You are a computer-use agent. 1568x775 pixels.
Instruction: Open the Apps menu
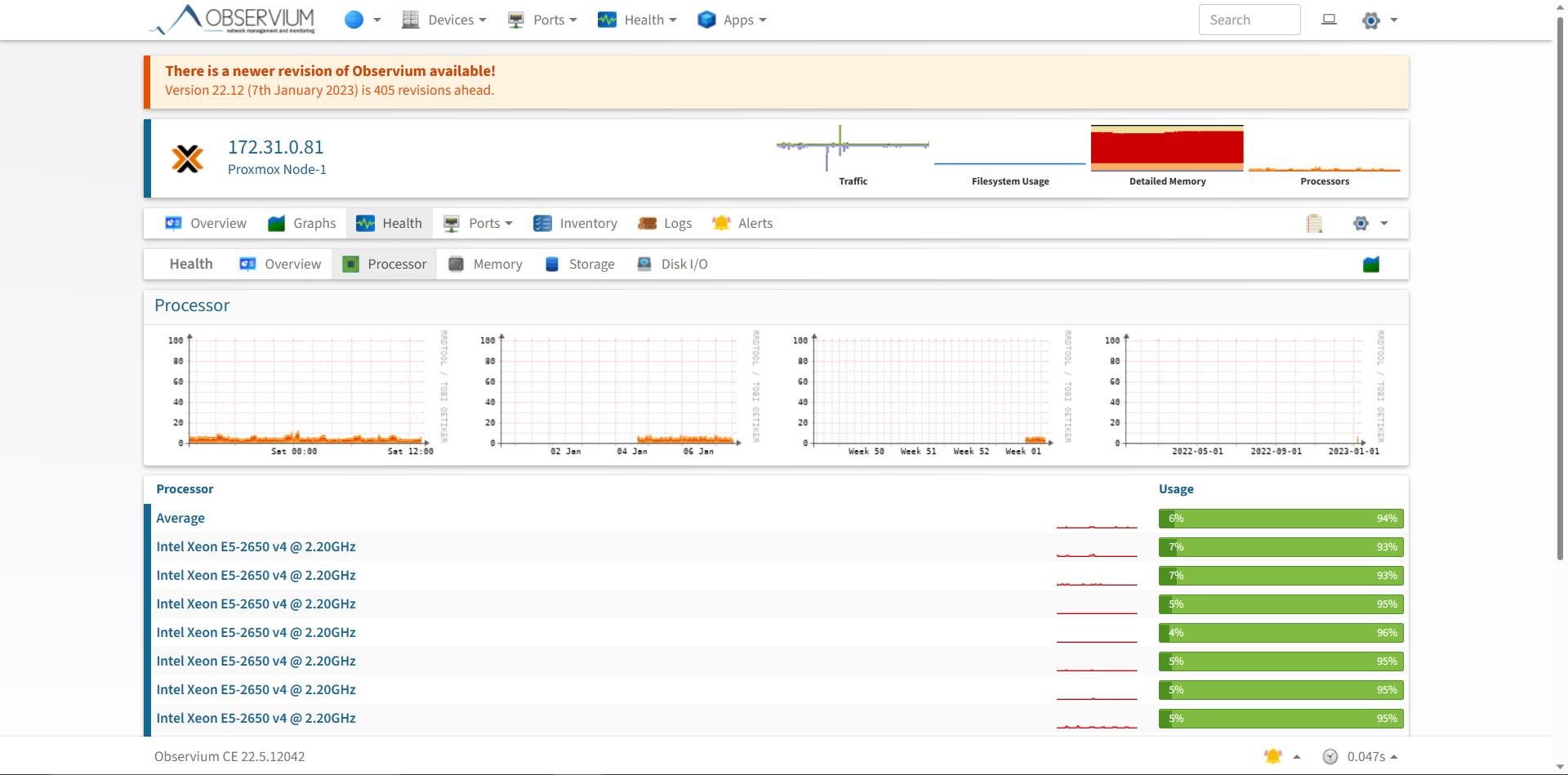pos(732,20)
